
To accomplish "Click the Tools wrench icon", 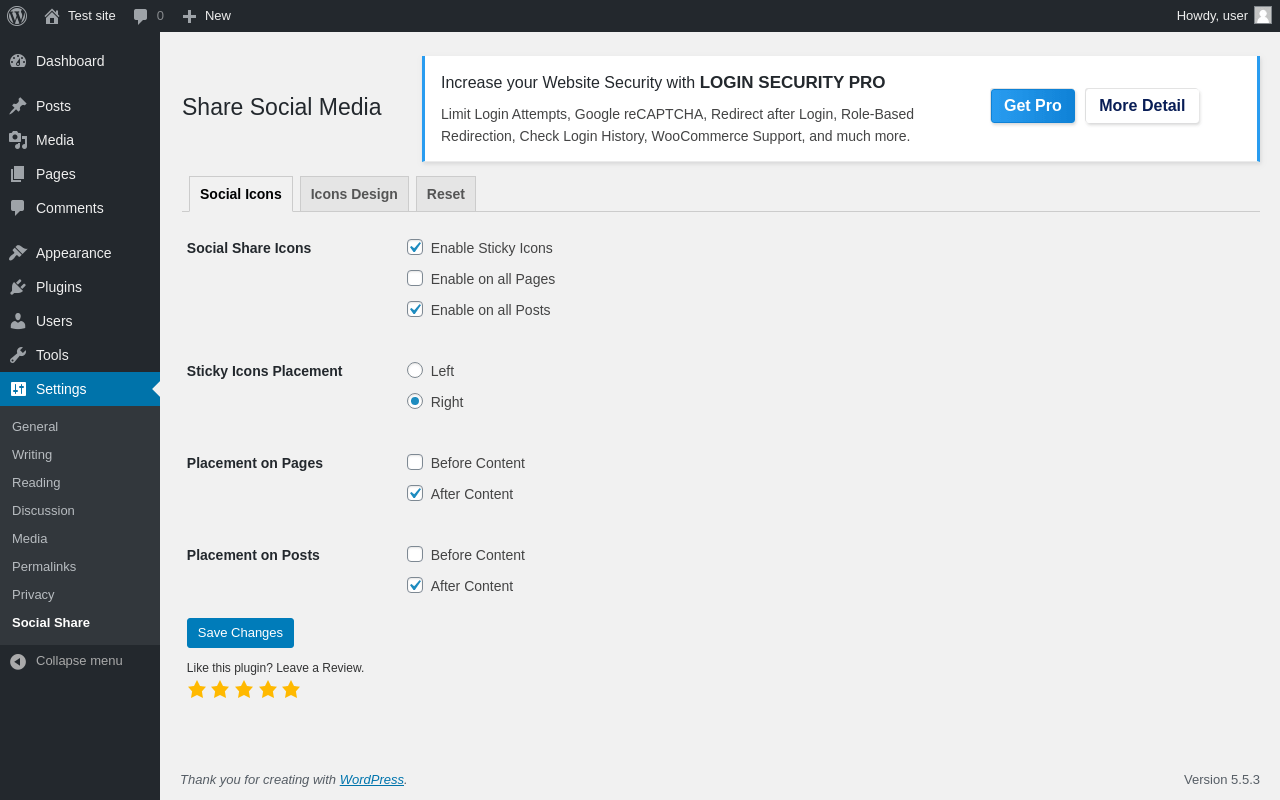I will pos(18,355).
